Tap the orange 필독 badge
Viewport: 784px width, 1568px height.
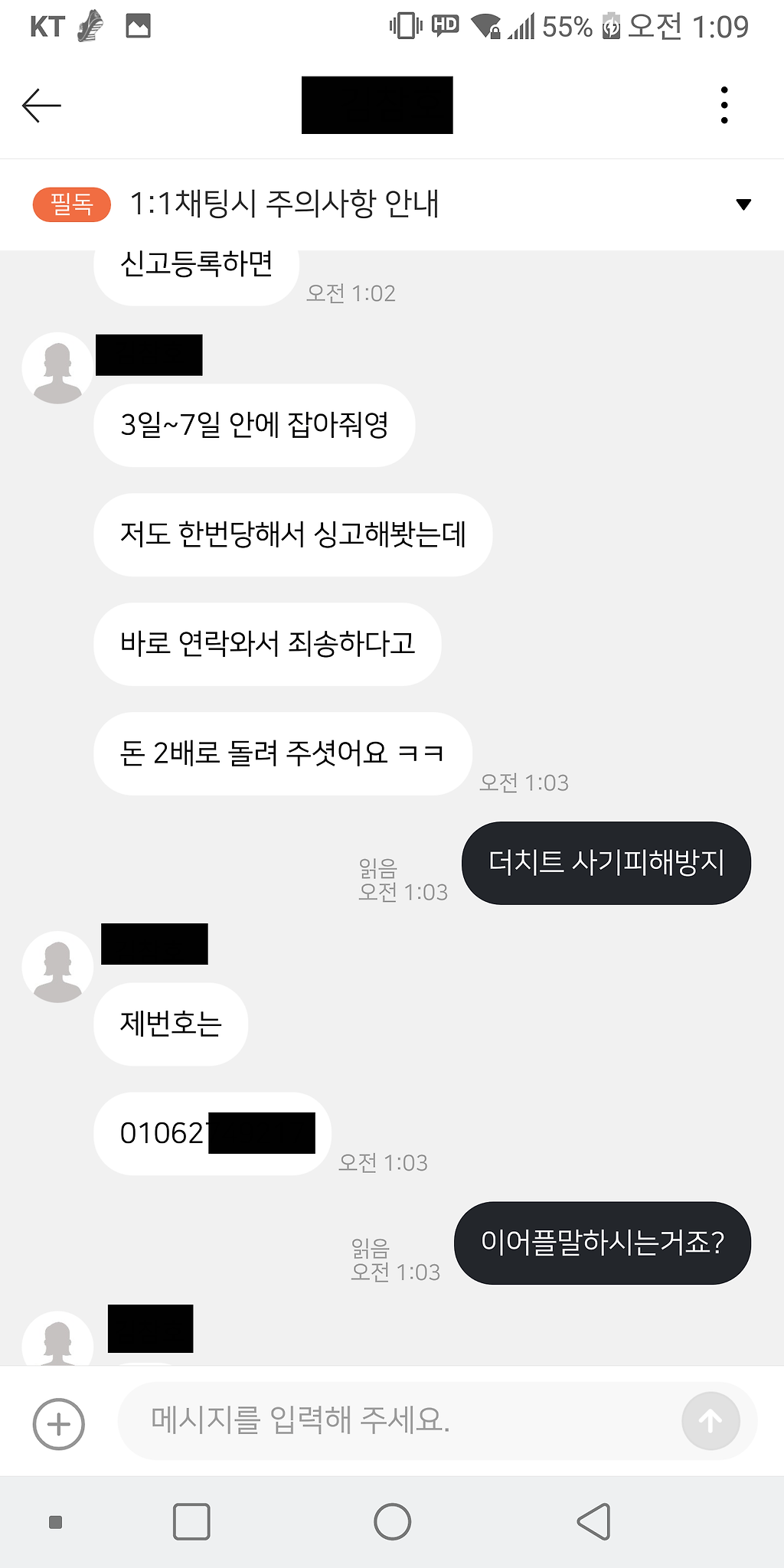[72, 204]
